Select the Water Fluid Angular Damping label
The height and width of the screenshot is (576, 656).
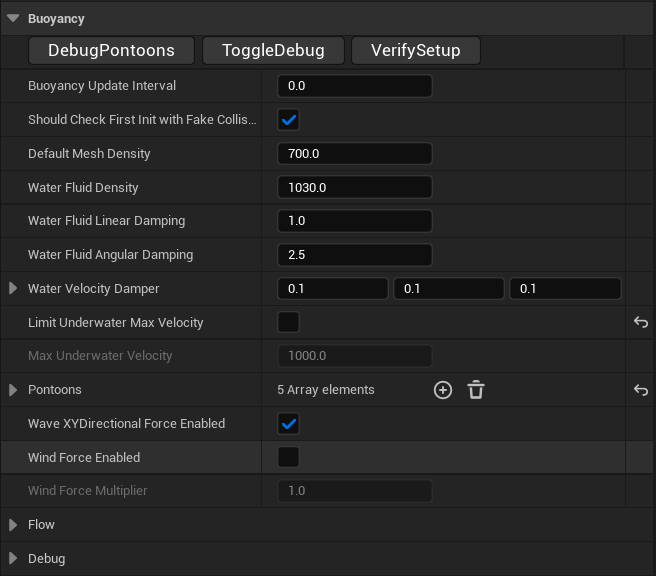pos(110,255)
